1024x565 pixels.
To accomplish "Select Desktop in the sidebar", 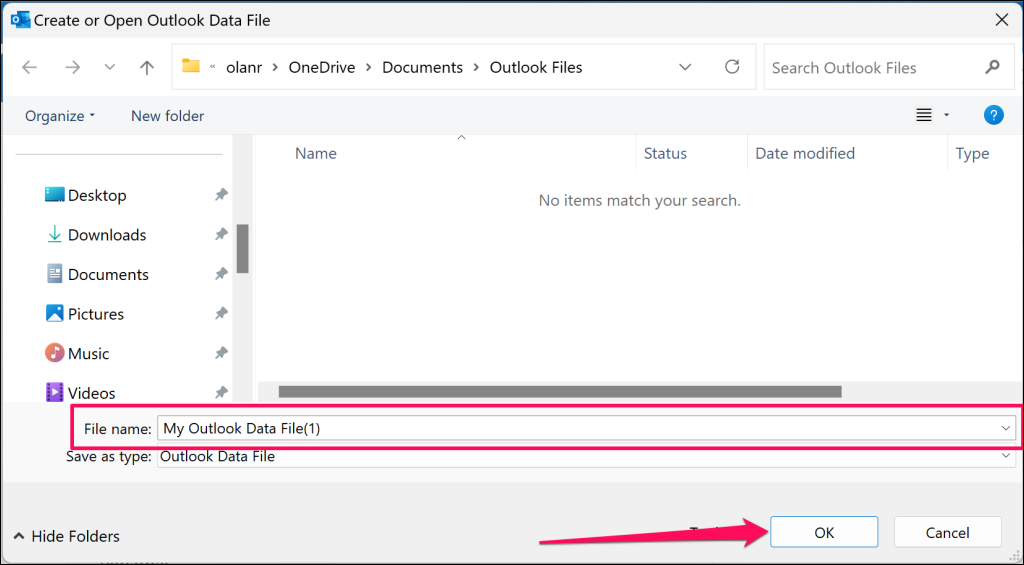I will coord(97,195).
